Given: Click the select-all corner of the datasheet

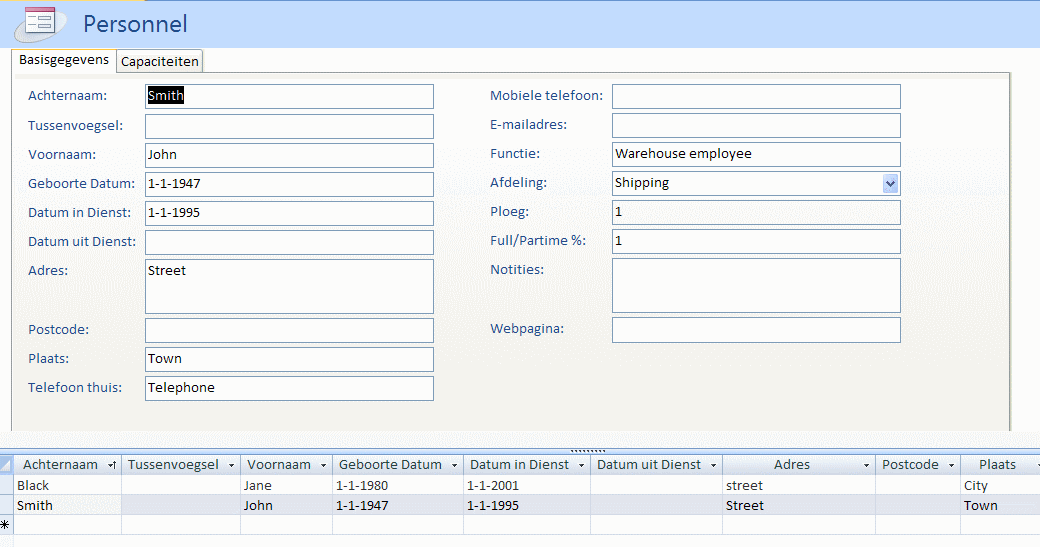Looking at the screenshot, I should pyautogui.click(x=7, y=464).
